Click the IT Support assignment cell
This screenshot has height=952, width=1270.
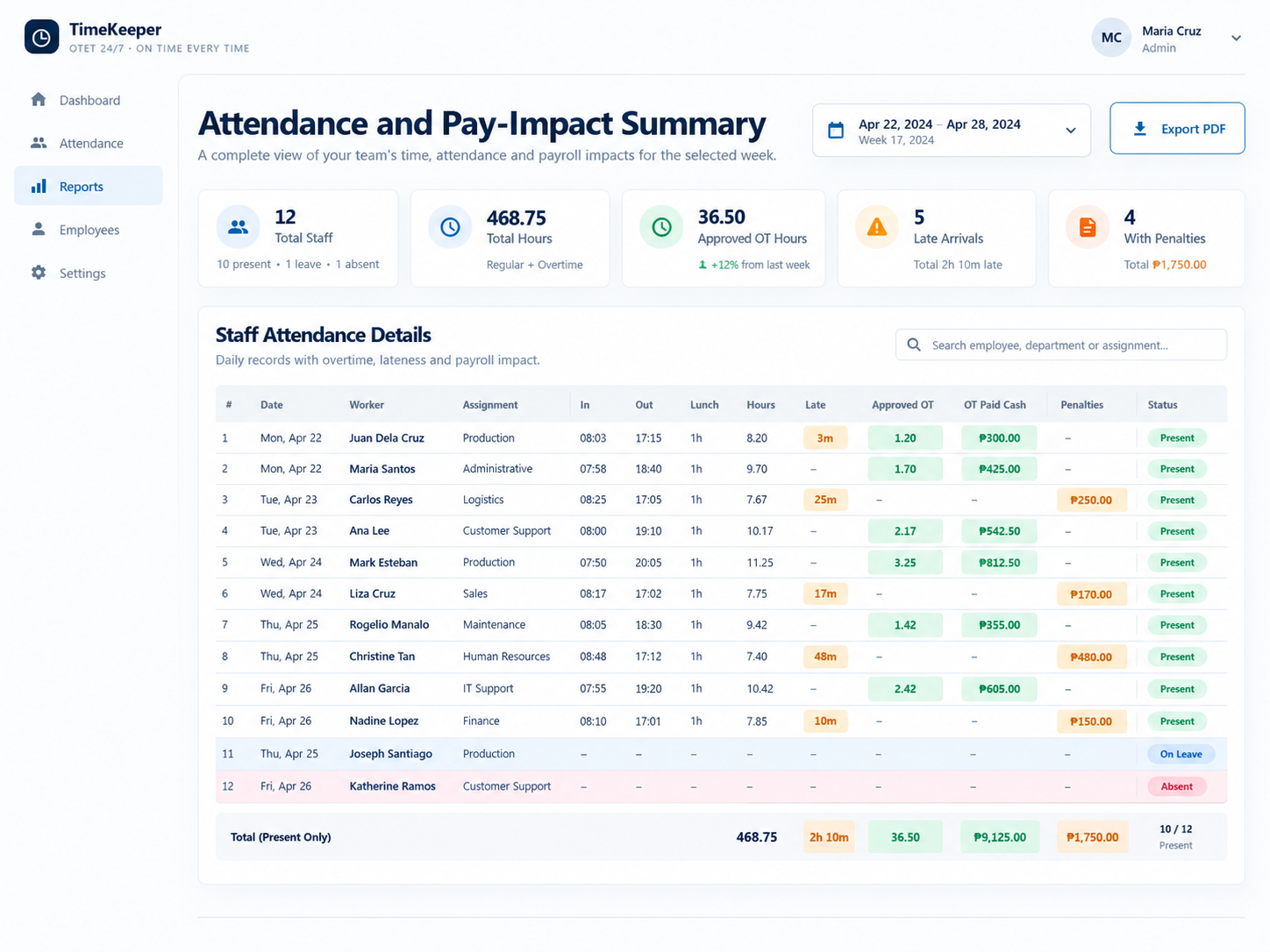click(x=488, y=688)
